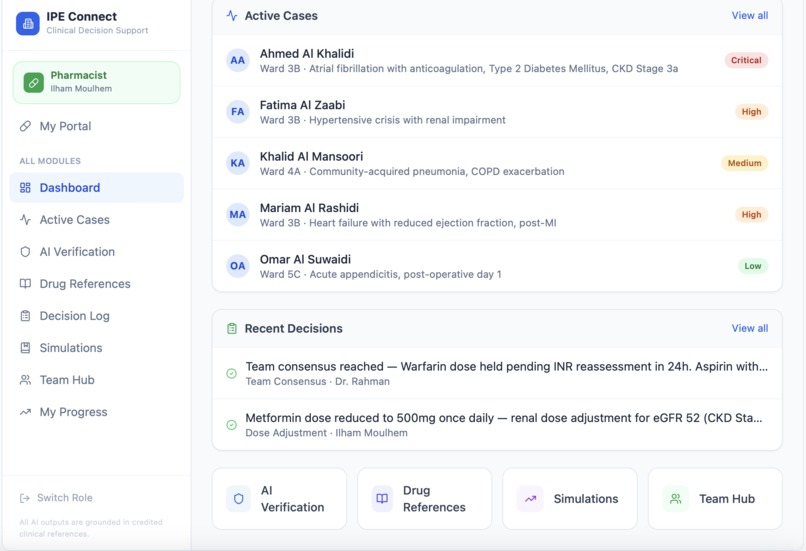The height and width of the screenshot is (551, 806).
Task: Click the High badge for Mariam Al Rashidi
Action: point(751,214)
